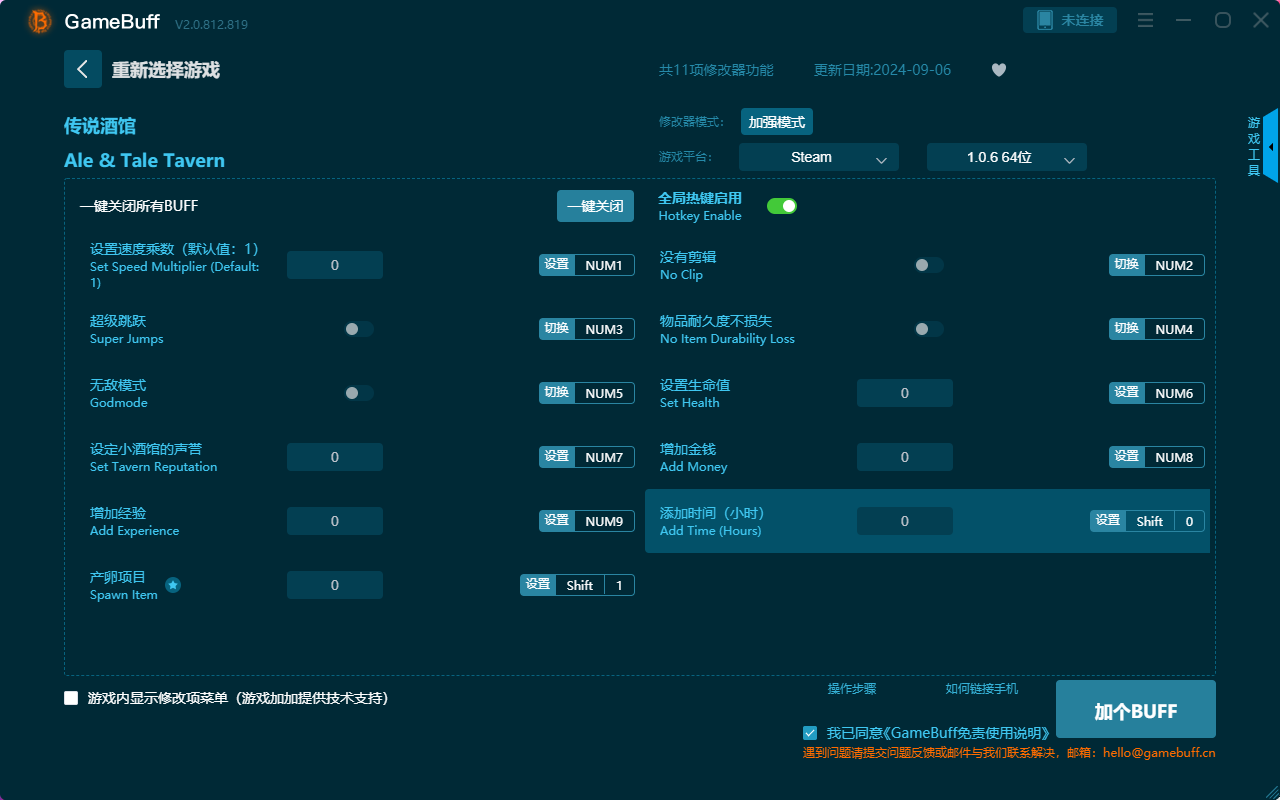Open the Steam platform dropdown
1280x800 pixels.
pyautogui.click(x=819, y=157)
